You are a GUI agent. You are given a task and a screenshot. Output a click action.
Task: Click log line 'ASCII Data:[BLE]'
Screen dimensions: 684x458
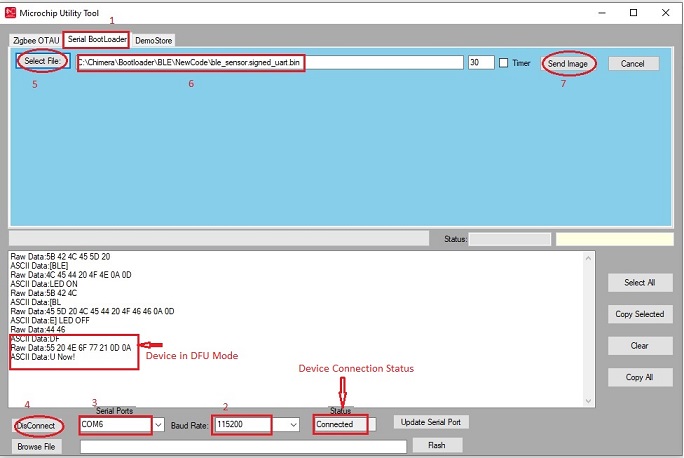point(39,266)
